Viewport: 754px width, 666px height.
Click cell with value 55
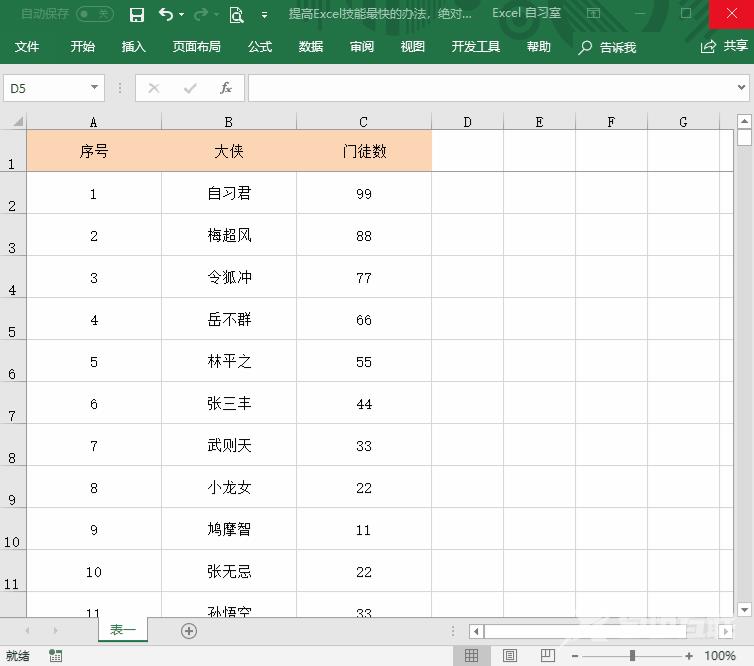364,361
